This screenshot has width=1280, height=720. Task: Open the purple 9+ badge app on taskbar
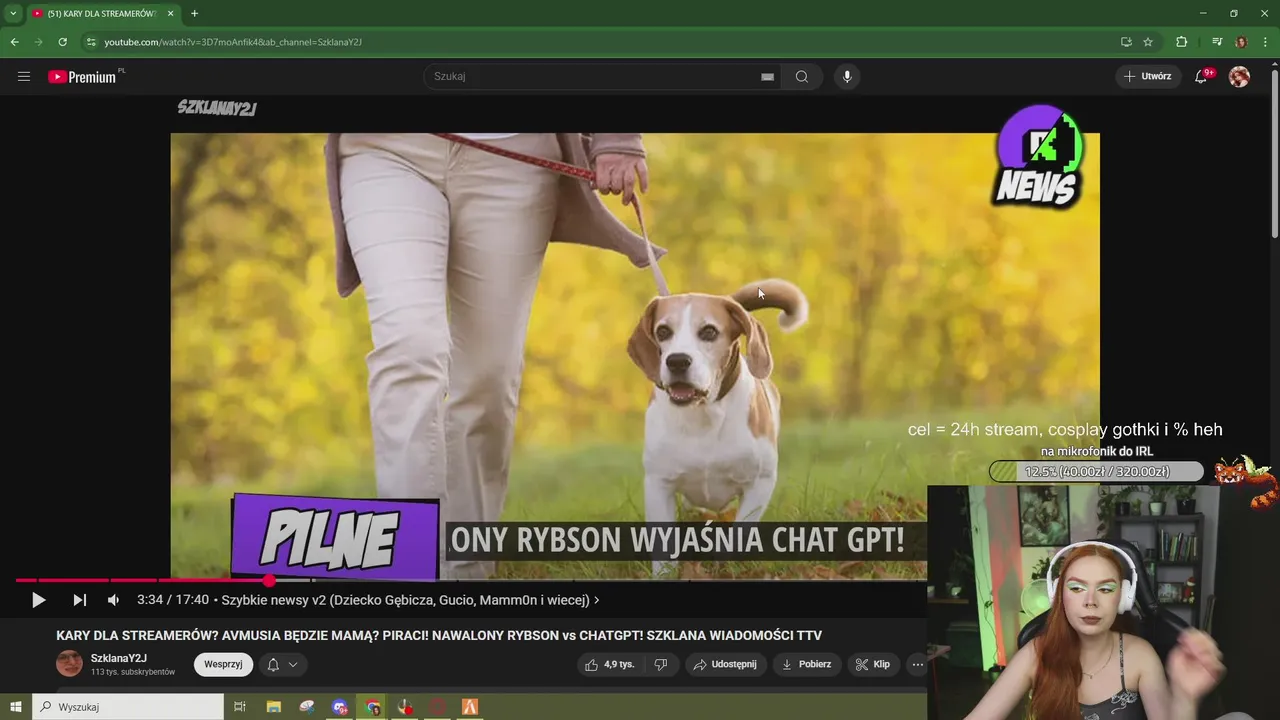pyautogui.click(x=340, y=707)
